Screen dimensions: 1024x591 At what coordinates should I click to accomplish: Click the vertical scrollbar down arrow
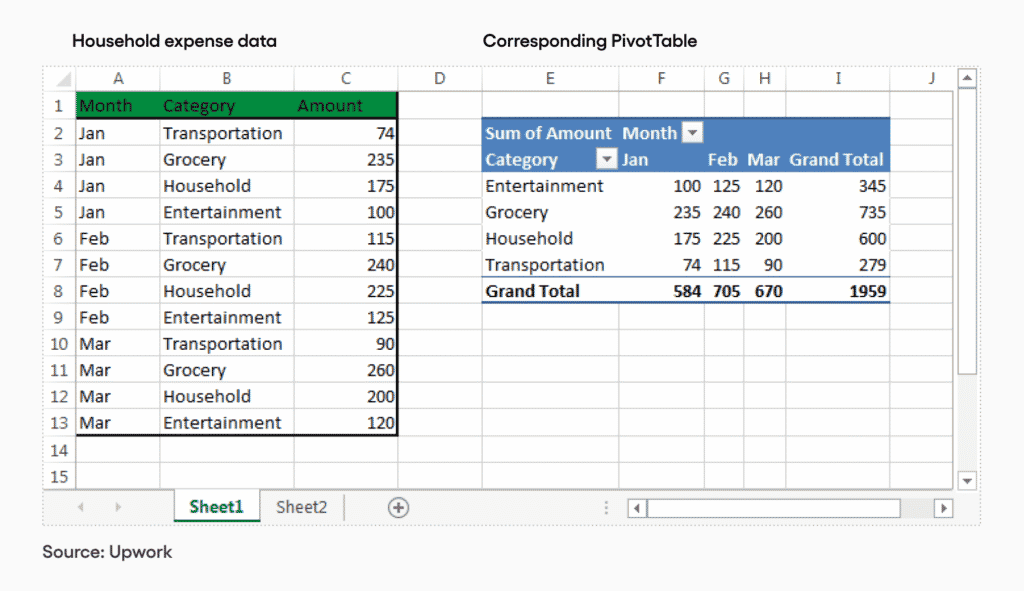click(x=966, y=481)
